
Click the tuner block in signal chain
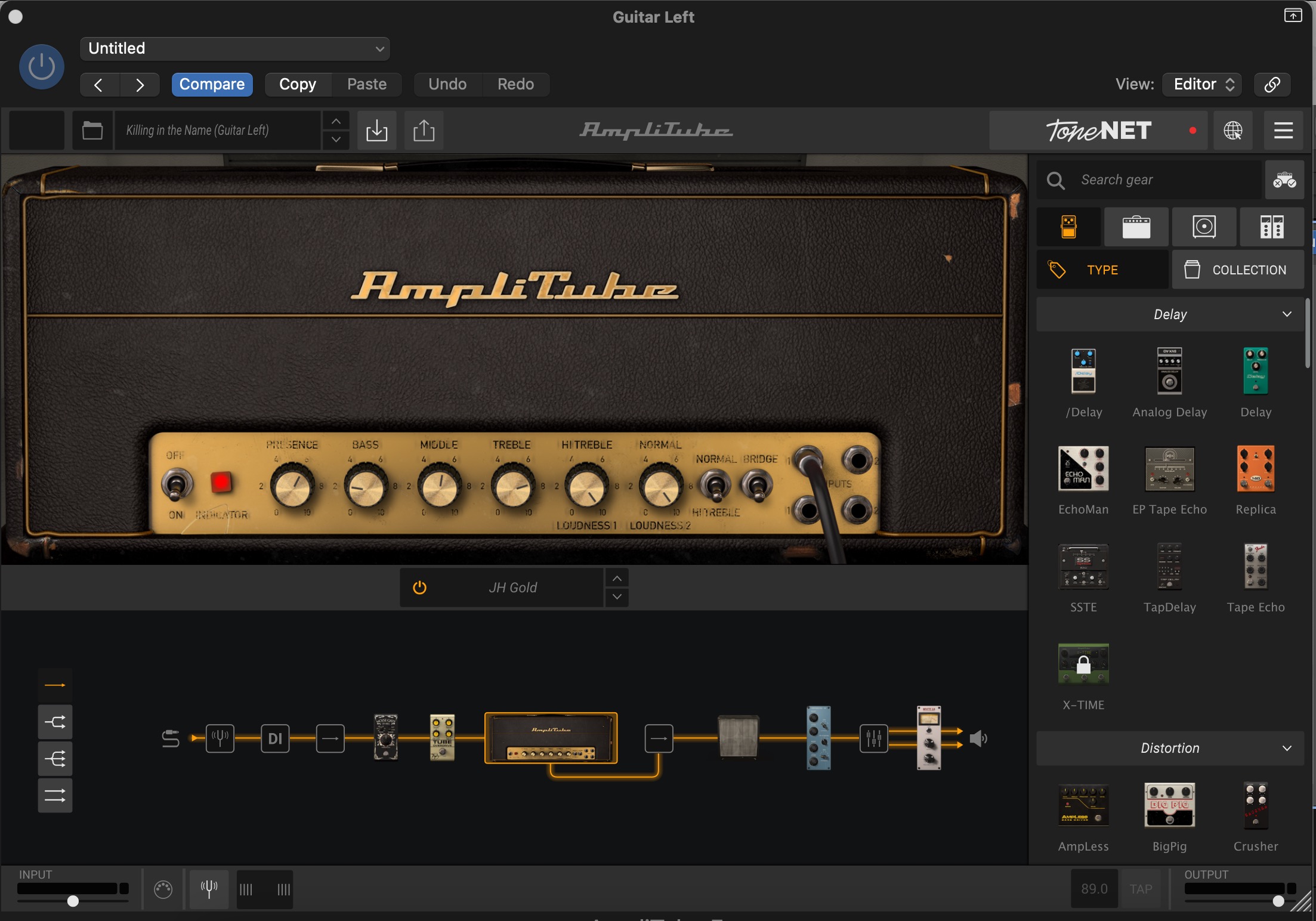(220, 738)
